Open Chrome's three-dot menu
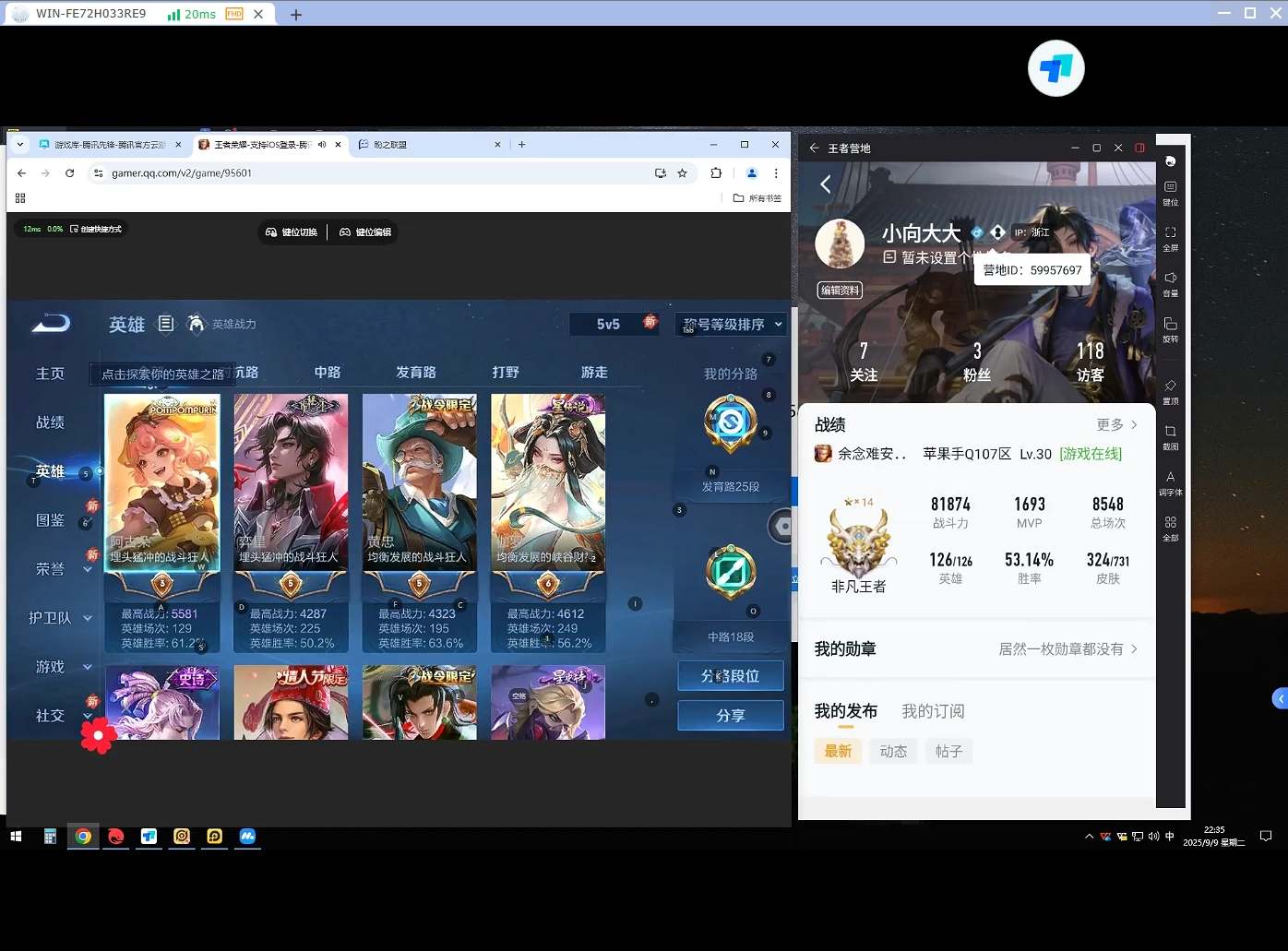This screenshot has width=1288, height=951. pyautogui.click(x=776, y=172)
